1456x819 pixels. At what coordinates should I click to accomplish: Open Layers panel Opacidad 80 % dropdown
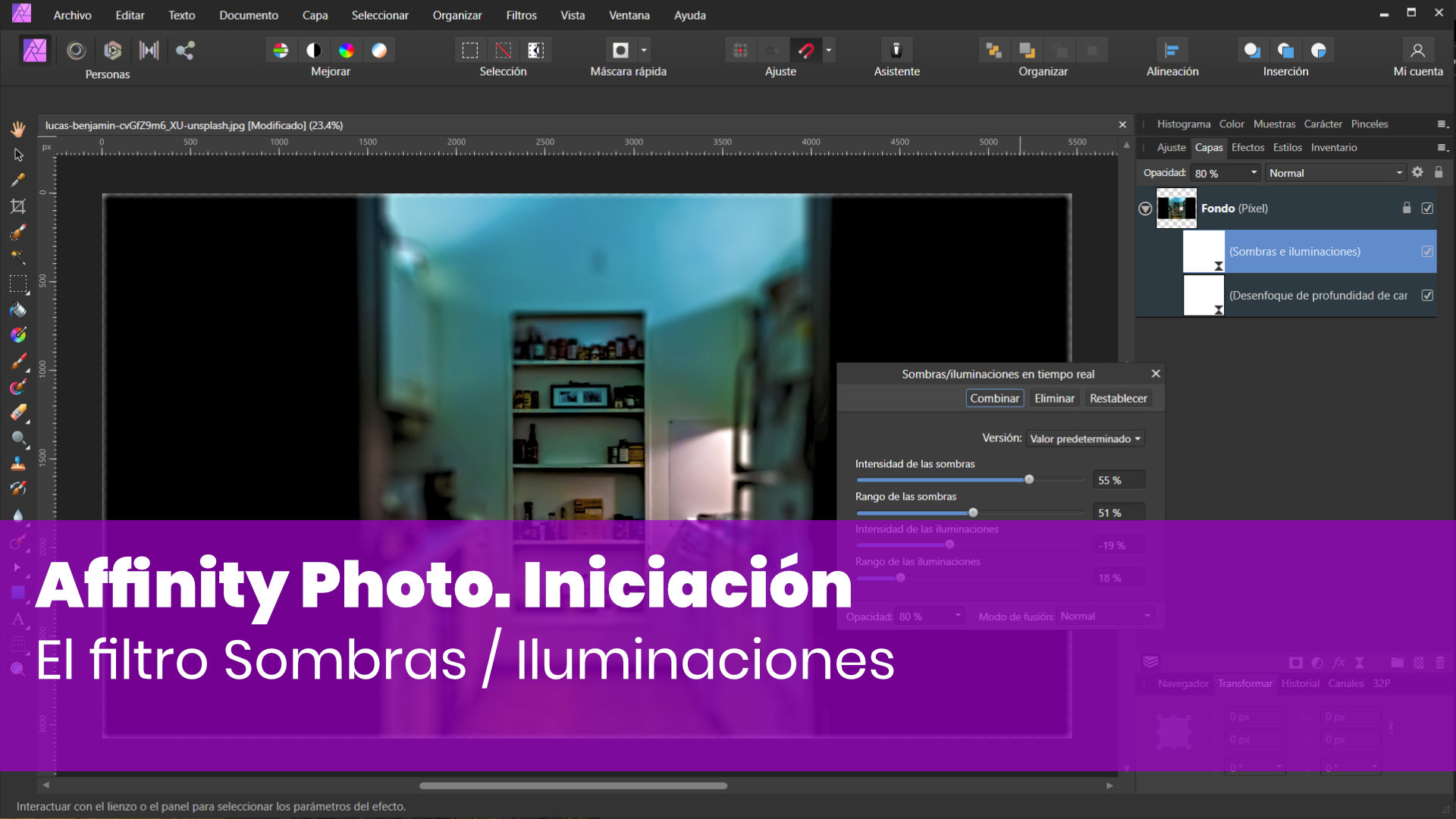click(x=1225, y=173)
